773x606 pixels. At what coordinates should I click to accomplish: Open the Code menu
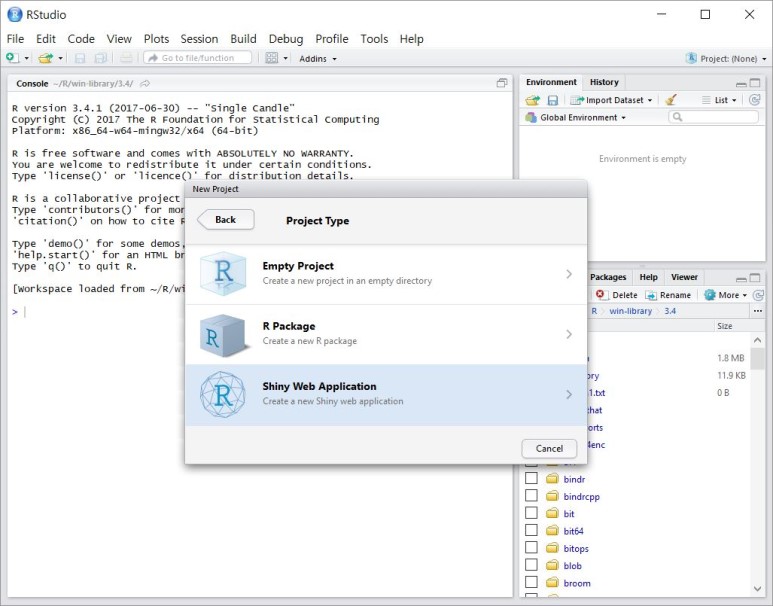tap(81, 39)
